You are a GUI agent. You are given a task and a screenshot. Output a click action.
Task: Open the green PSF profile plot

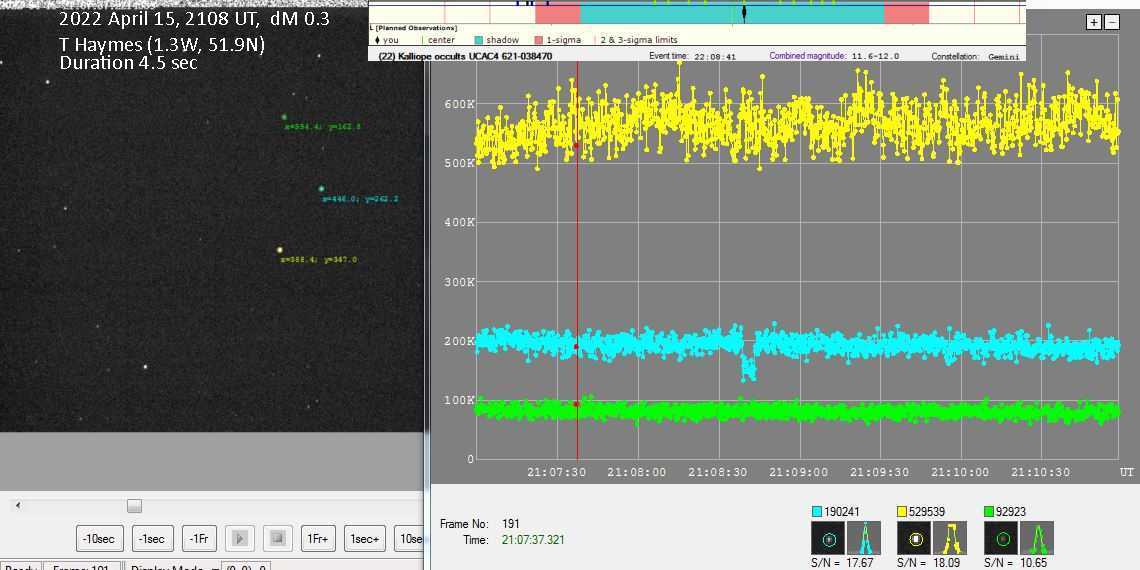pos(1036,539)
